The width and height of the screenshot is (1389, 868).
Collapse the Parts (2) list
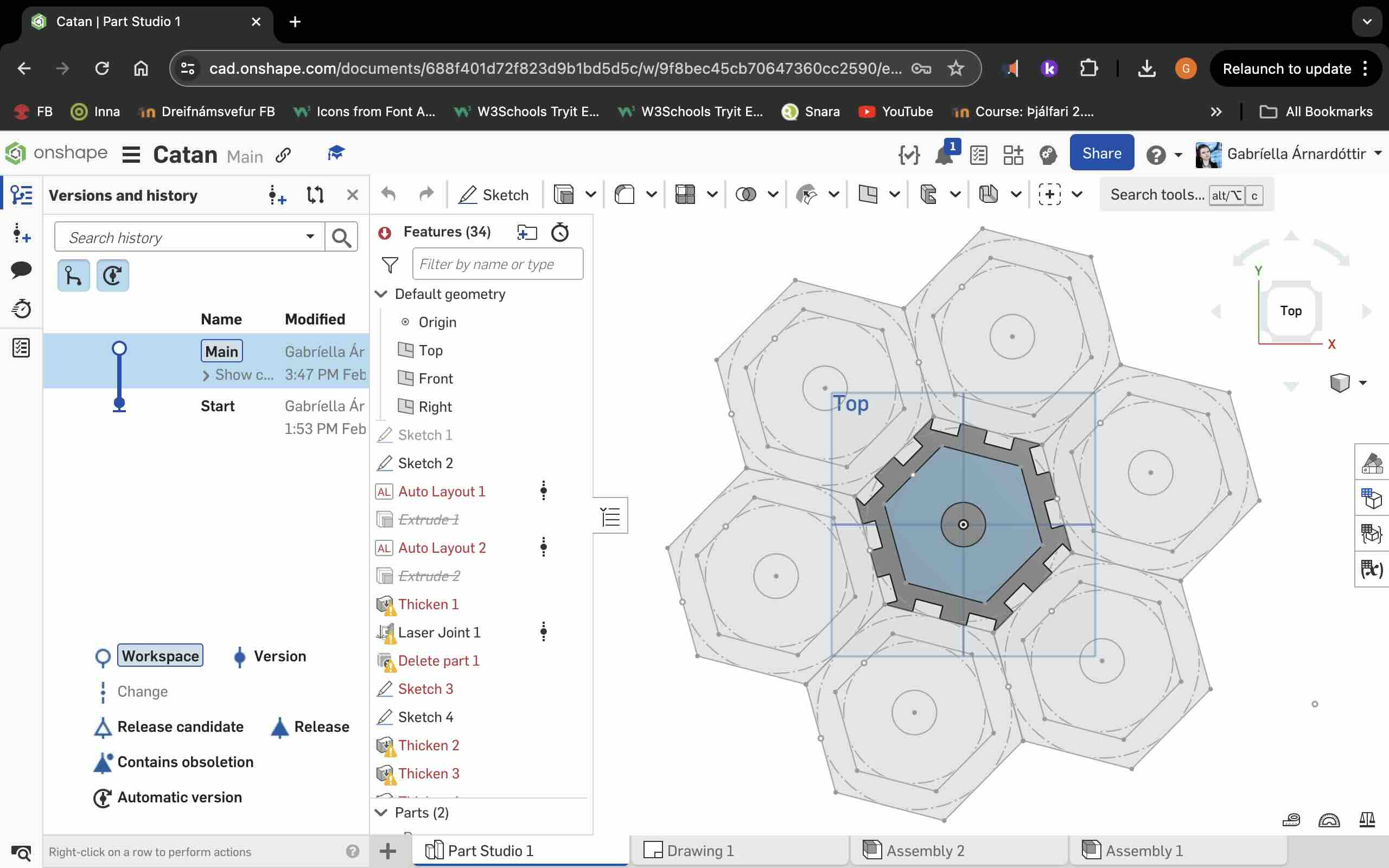[380, 812]
